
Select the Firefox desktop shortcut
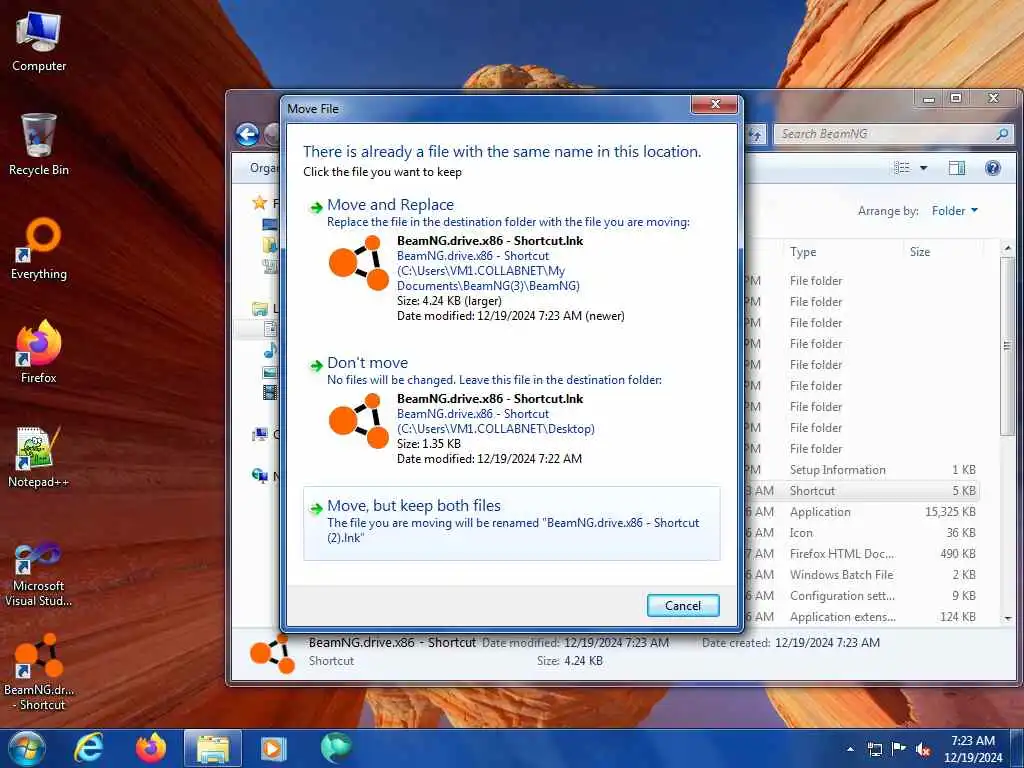coord(39,353)
